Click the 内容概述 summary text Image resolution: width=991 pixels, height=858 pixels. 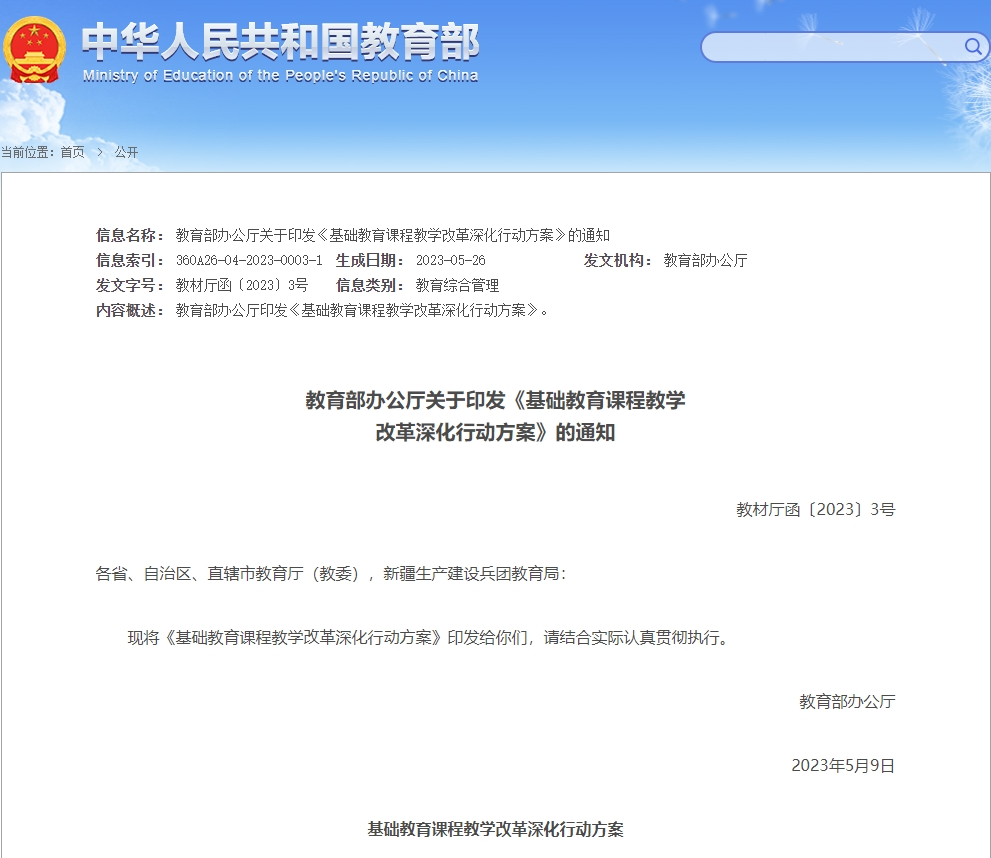click(362, 310)
